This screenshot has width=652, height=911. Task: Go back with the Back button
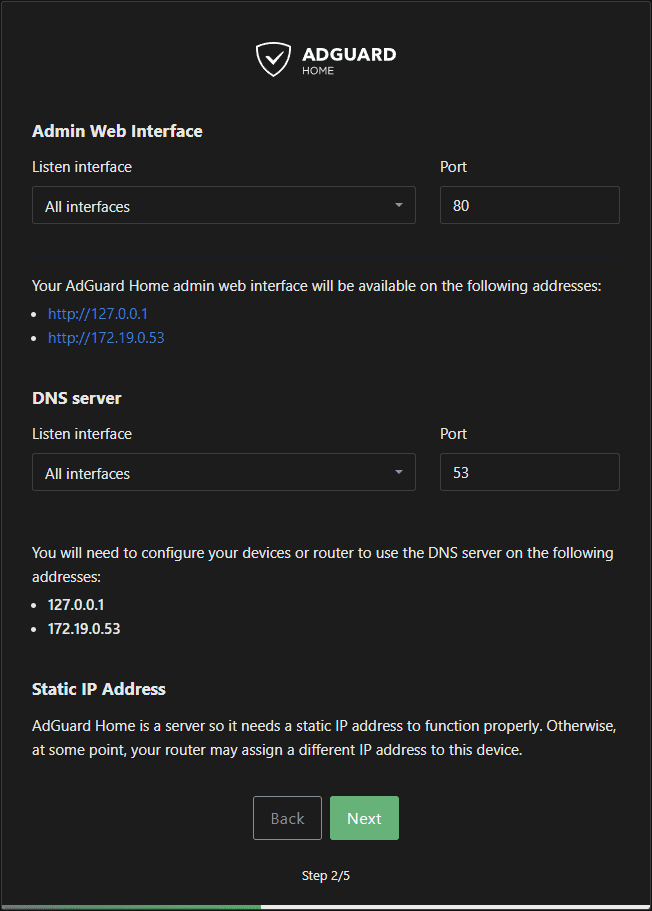click(287, 818)
